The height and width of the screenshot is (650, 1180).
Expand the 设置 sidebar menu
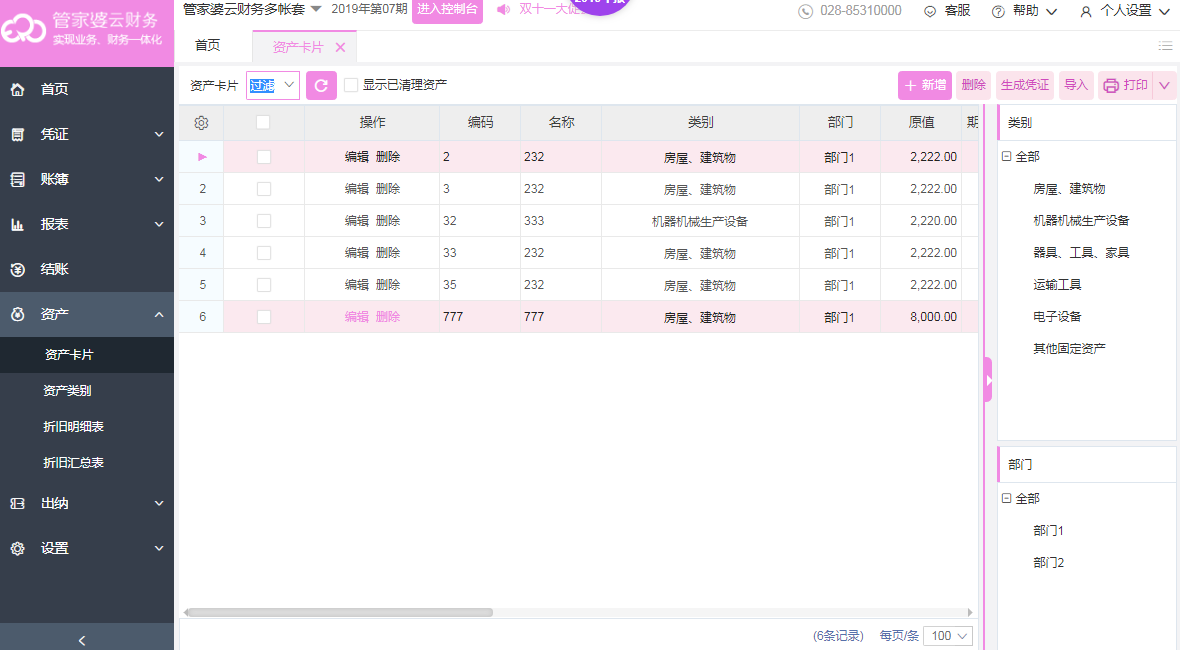(159, 548)
